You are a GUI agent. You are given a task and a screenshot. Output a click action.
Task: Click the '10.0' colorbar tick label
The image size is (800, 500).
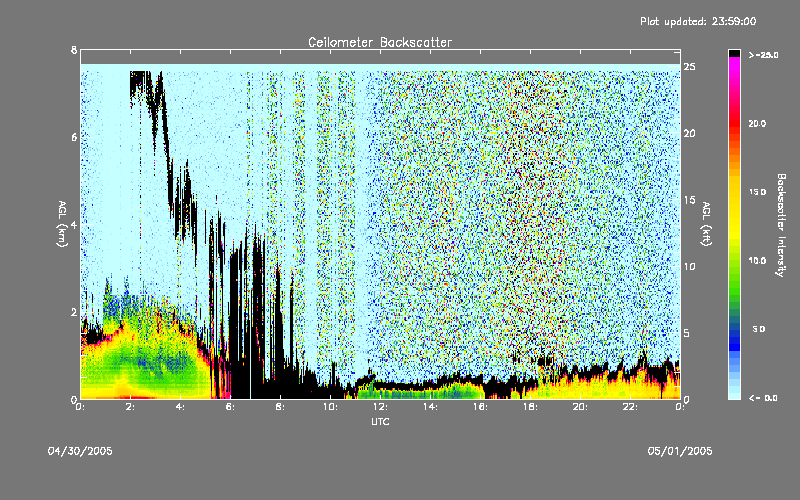click(757, 260)
